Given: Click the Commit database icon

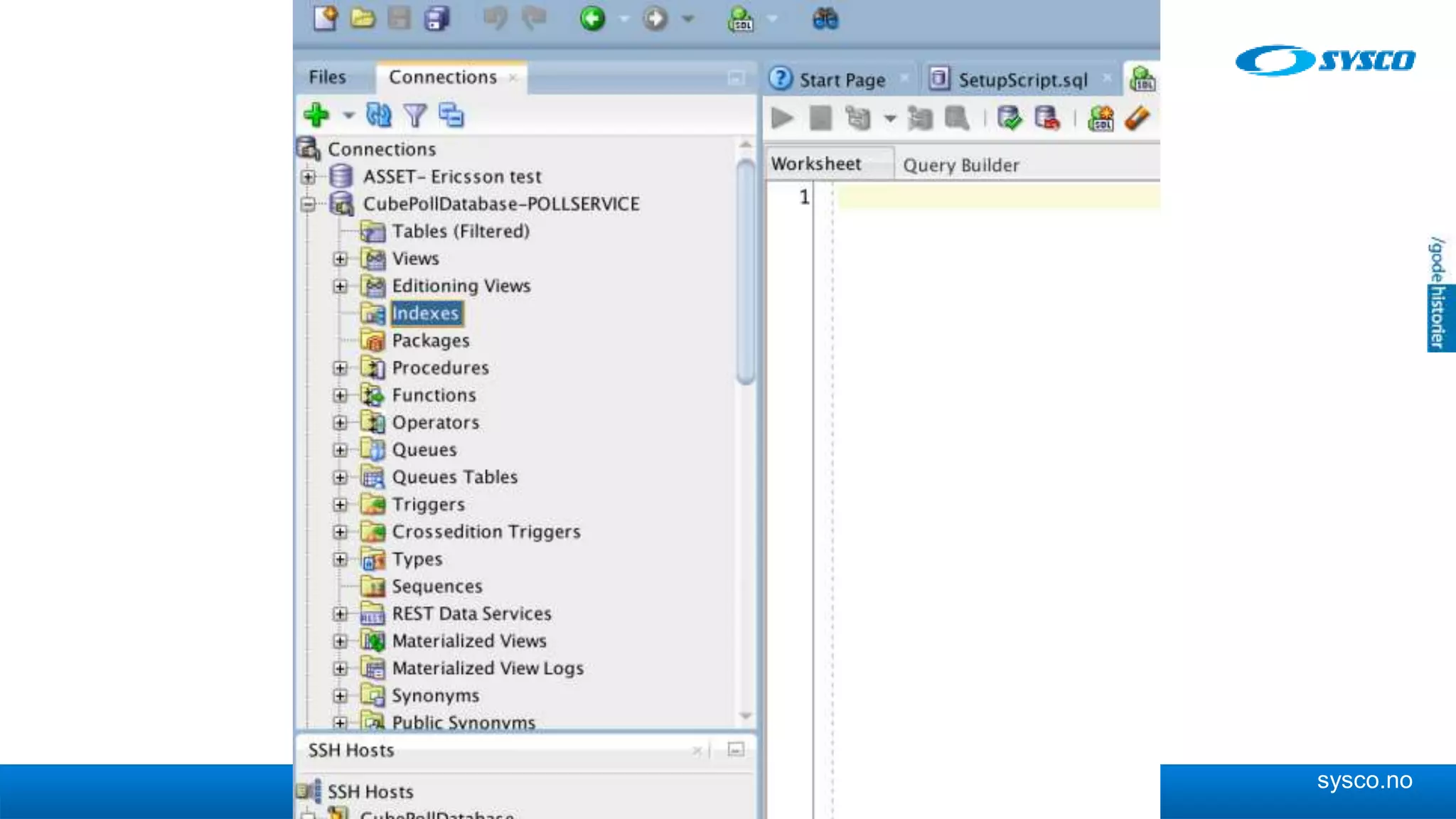Looking at the screenshot, I should (1009, 118).
